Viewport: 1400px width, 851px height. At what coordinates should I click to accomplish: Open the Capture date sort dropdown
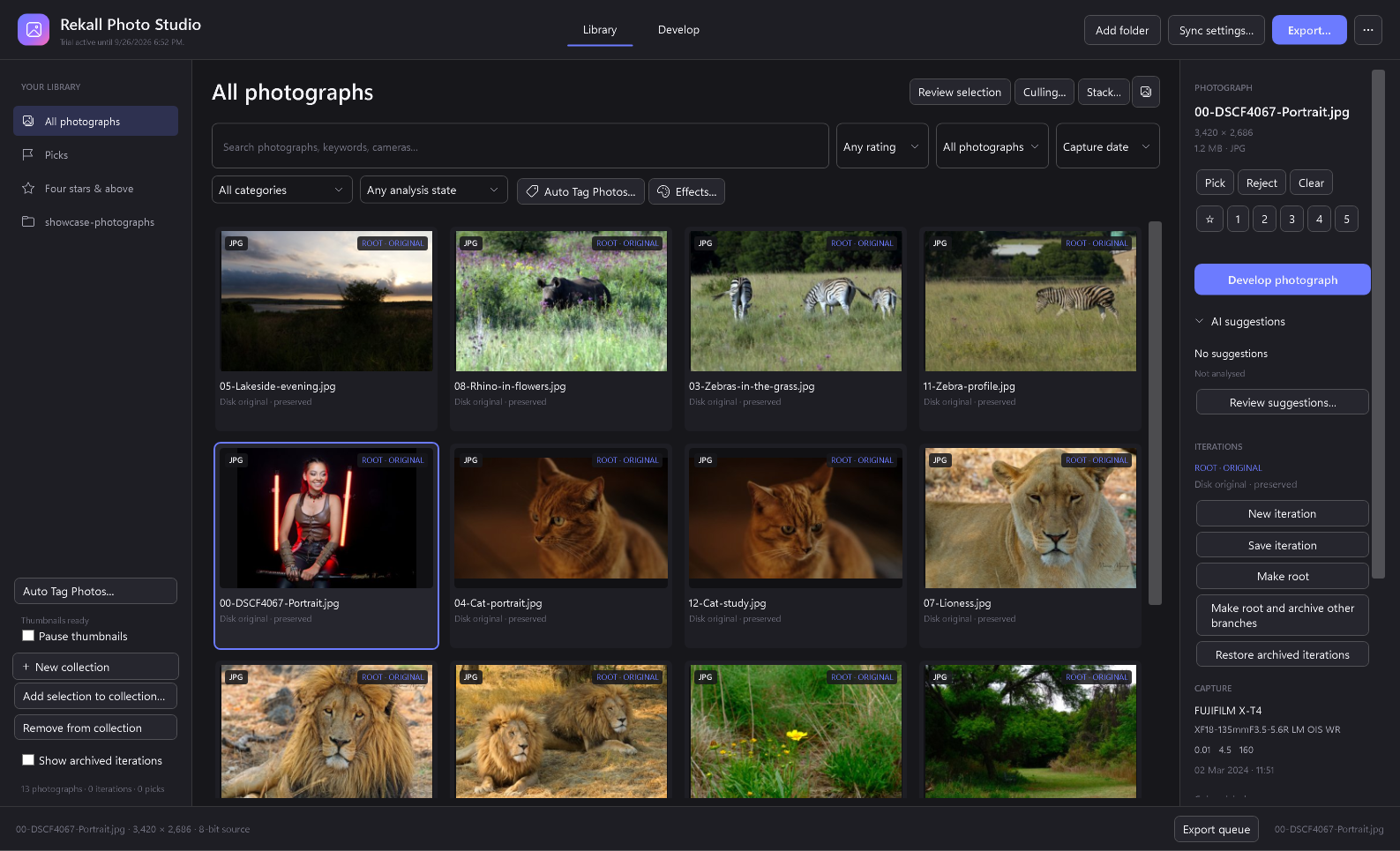(x=1107, y=146)
